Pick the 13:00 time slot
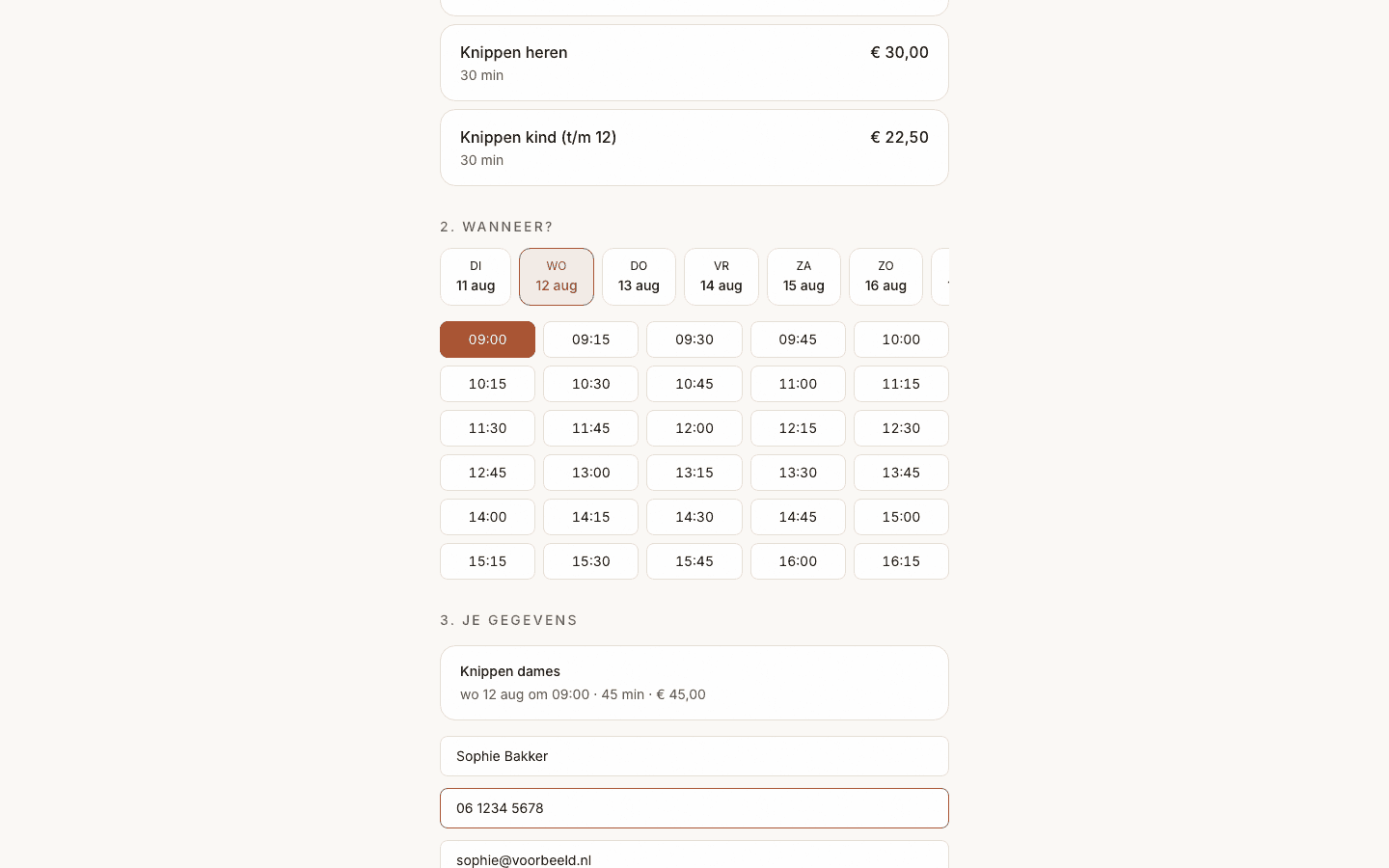1389x868 pixels. coord(591,473)
